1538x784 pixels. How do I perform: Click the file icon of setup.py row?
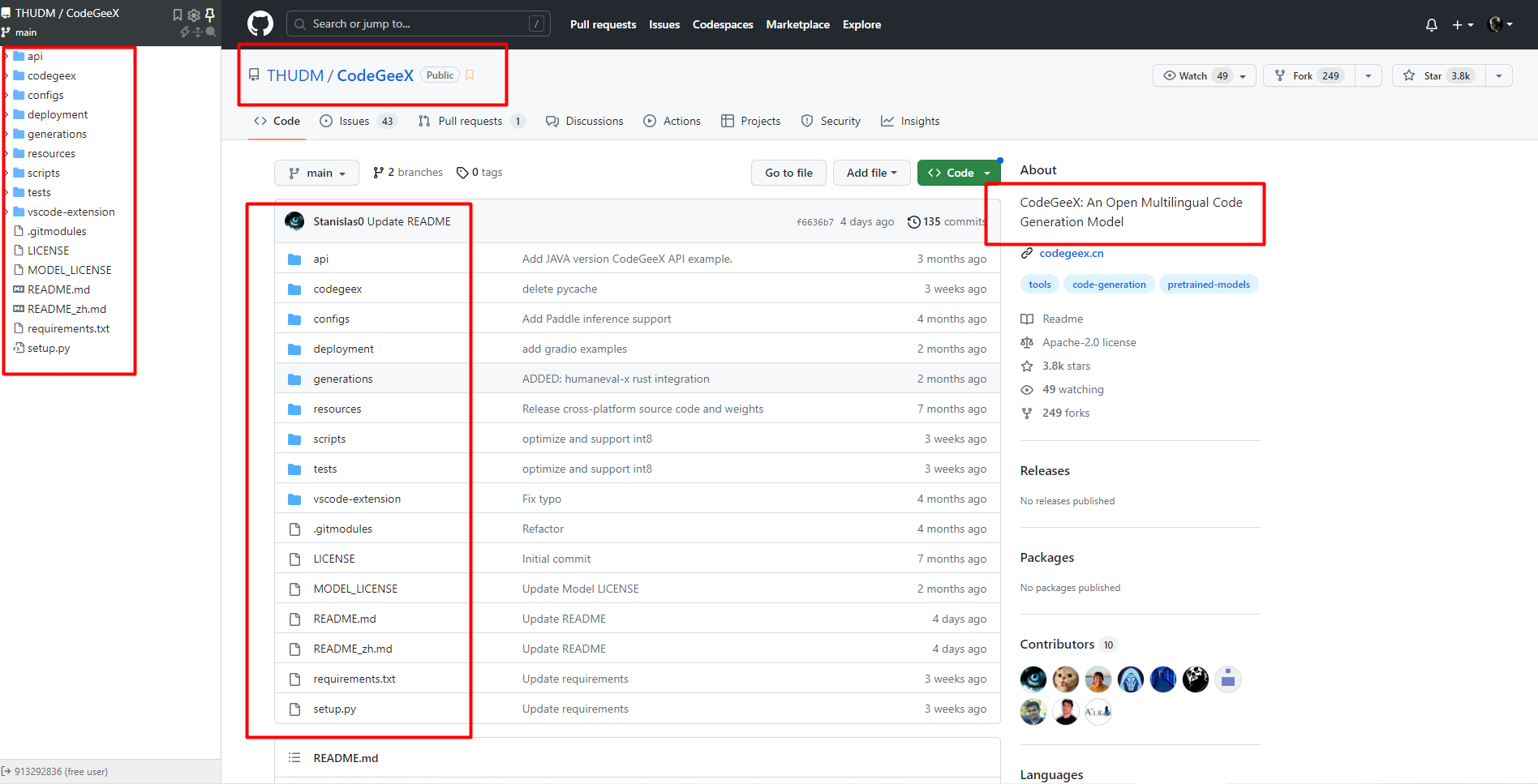point(295,709)
